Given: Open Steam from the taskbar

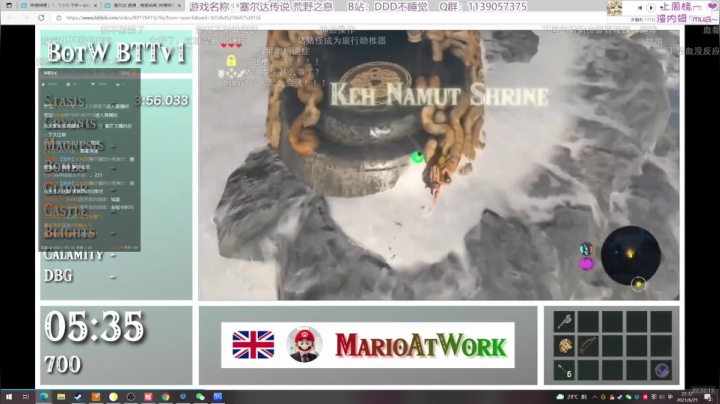Looking at the screenshot, I should tap(78, 397).
